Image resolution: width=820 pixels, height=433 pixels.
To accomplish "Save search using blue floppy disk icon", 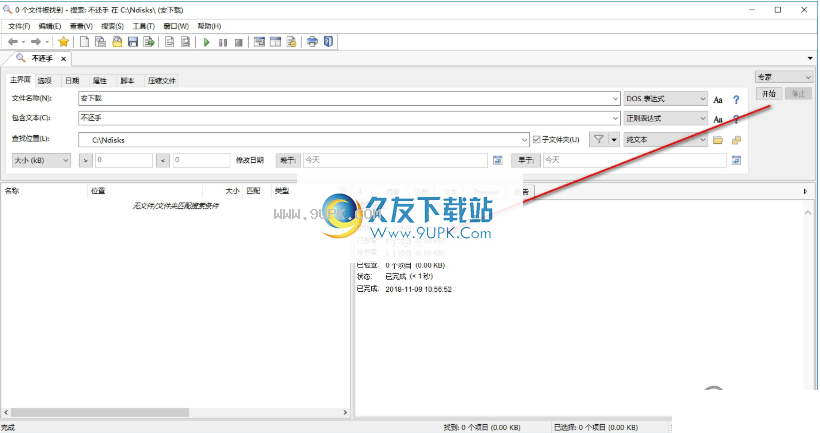I will 133,42.
